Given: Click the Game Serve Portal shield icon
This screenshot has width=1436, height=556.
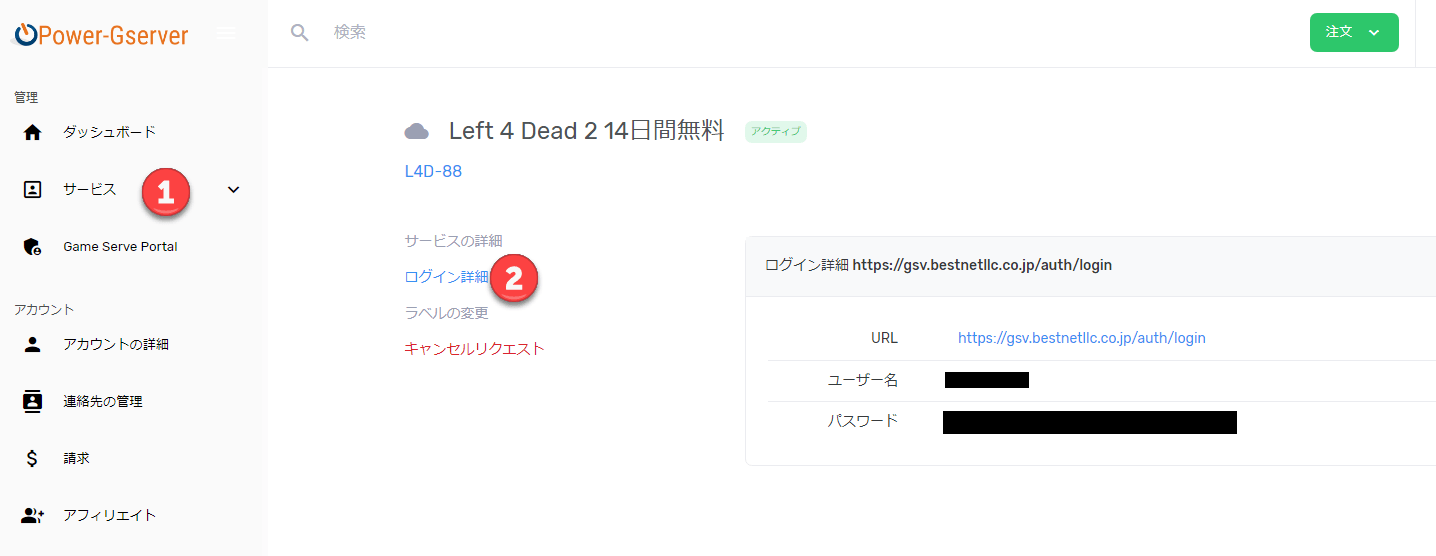Looking at the screenshot, I should pos(32,246).
